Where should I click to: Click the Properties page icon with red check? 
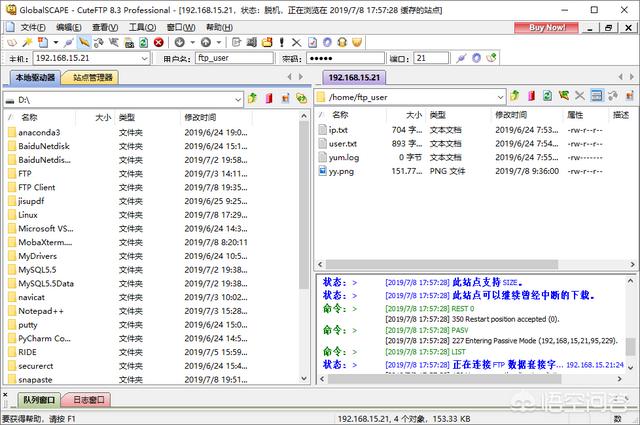(x=312, y=42)
